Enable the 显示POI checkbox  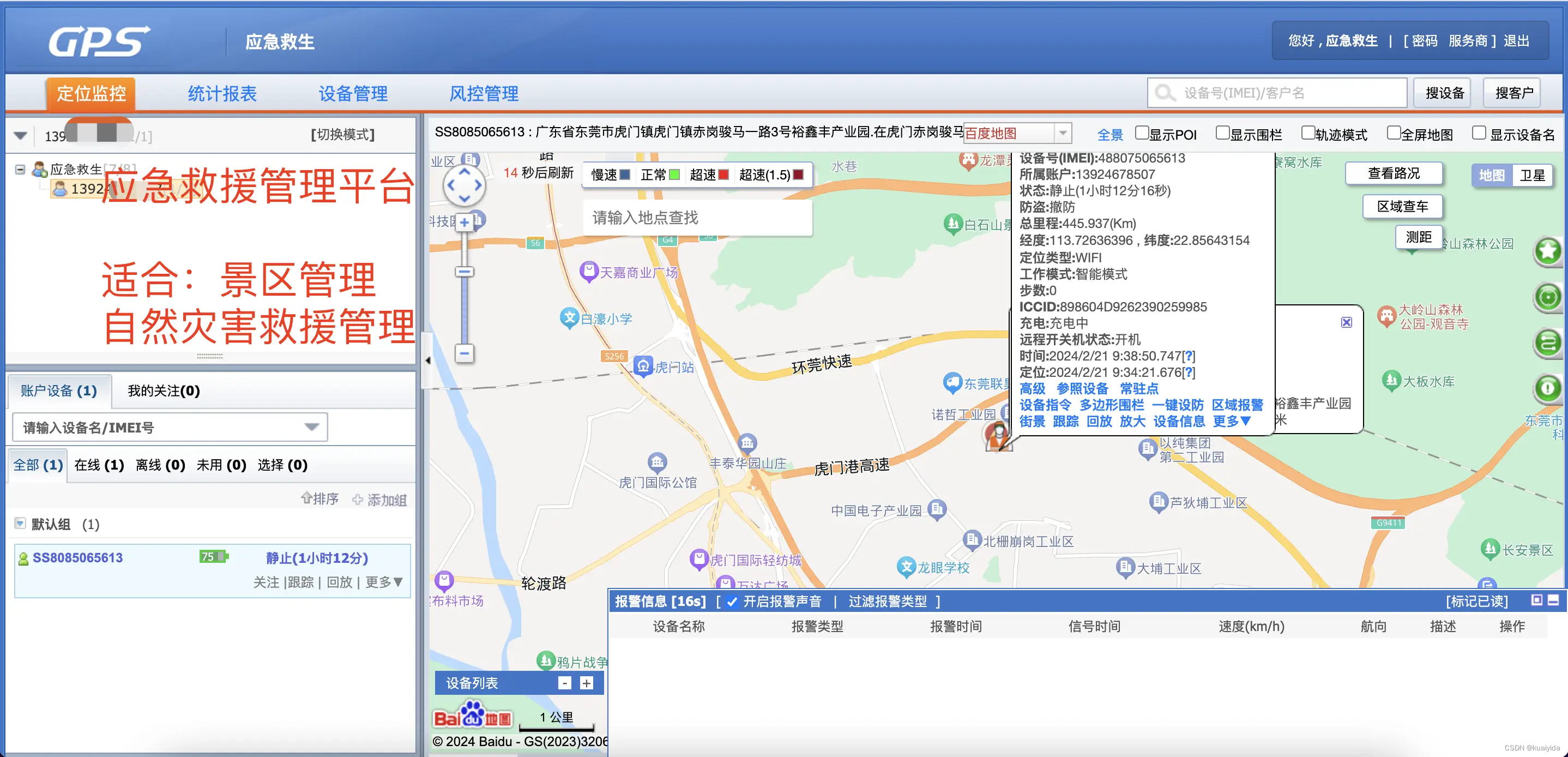1142,134
